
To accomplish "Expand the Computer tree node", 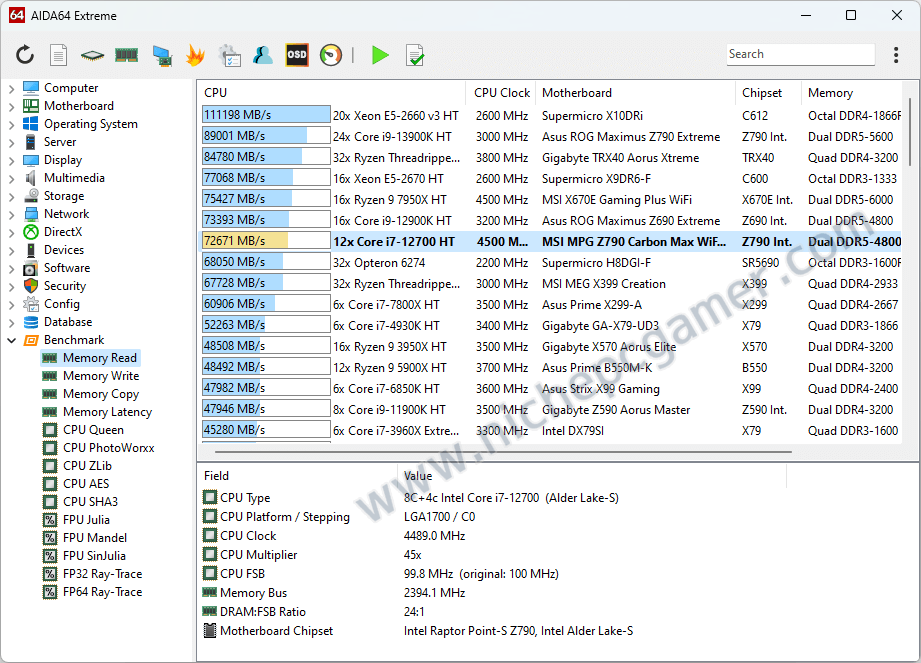I will click(x=11, y=89).
